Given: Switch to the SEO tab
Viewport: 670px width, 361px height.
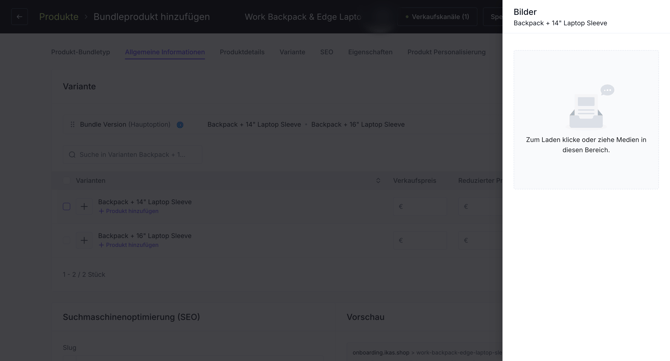Looking at the screenshot, I should pyautogui.click(x=326, y=52).
